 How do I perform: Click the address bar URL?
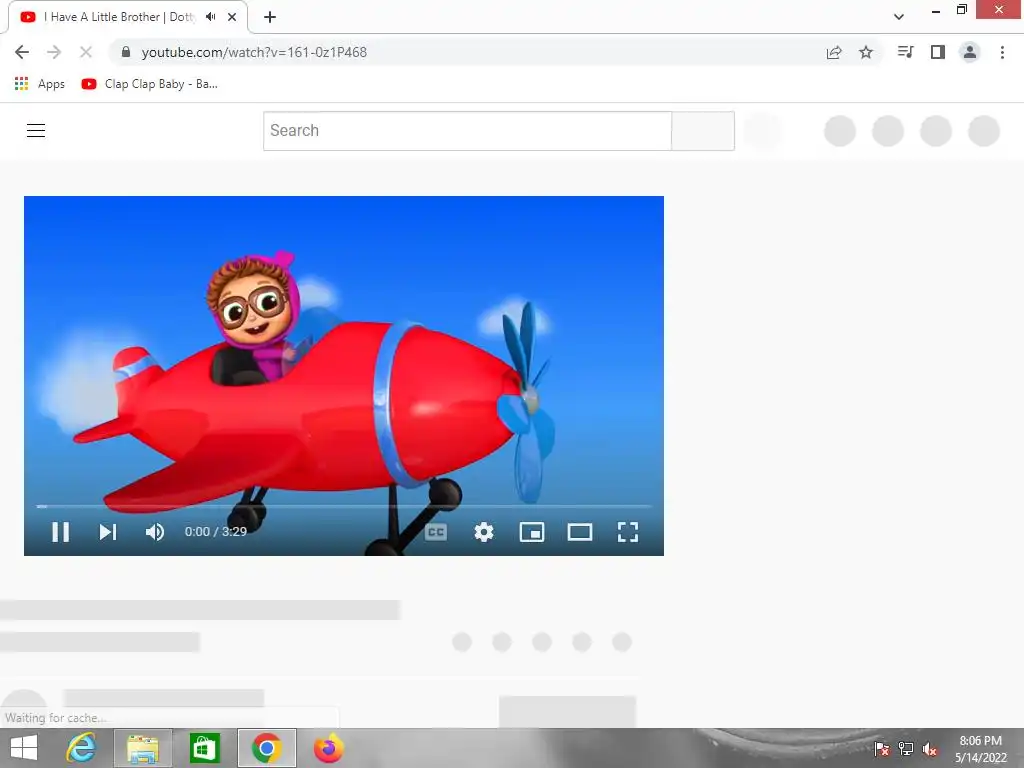(x=254, y=52)
